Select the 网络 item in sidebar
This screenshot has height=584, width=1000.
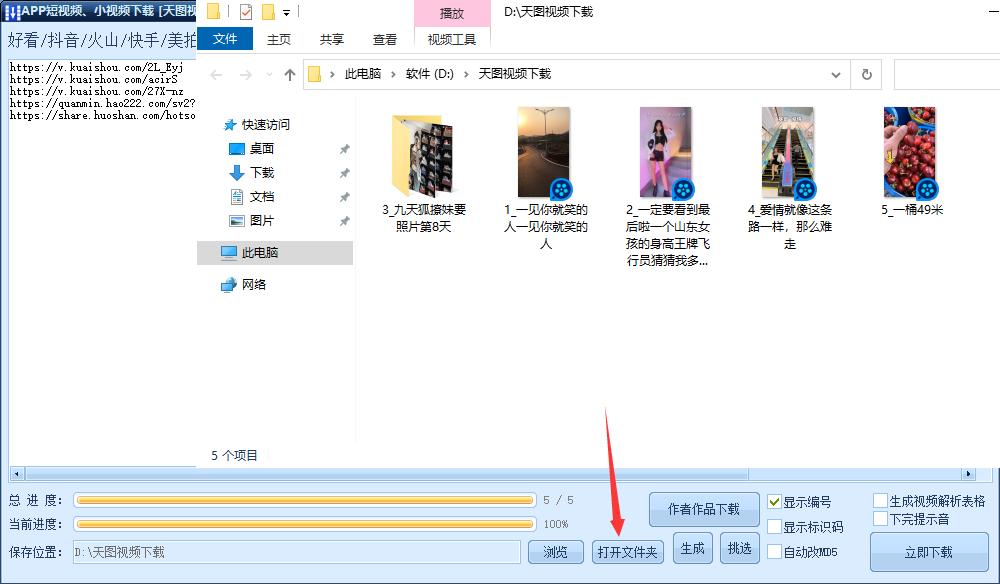click(x=259, y=283)
